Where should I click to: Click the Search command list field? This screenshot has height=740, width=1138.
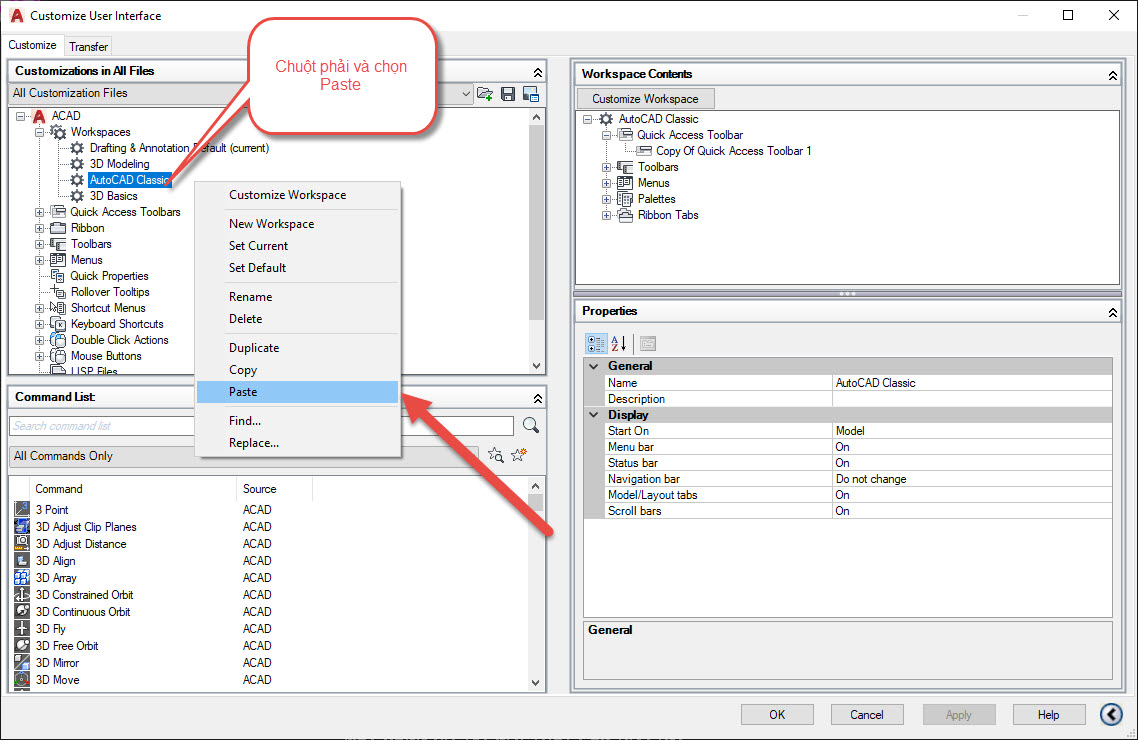pos(260,426)
